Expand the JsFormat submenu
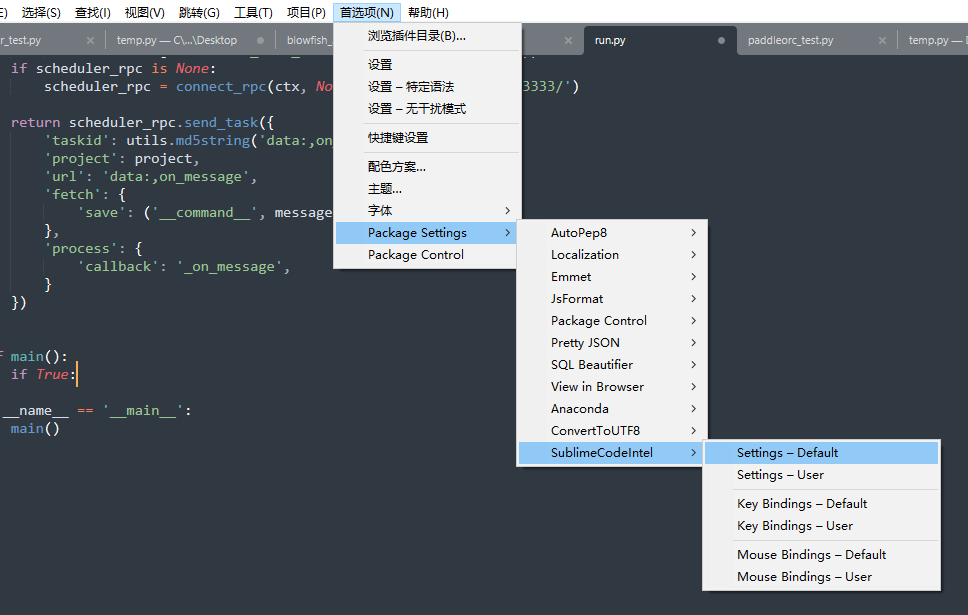The height and width of the screenshot is (615, 968). 612,299
